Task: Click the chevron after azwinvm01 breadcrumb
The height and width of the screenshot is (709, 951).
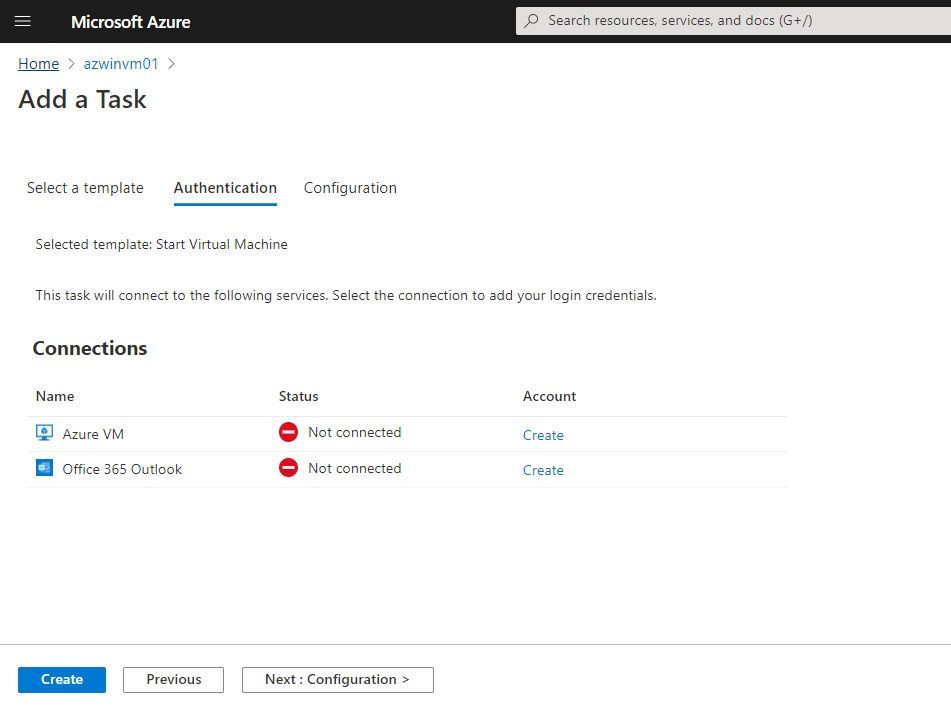Action: point(171,64)
